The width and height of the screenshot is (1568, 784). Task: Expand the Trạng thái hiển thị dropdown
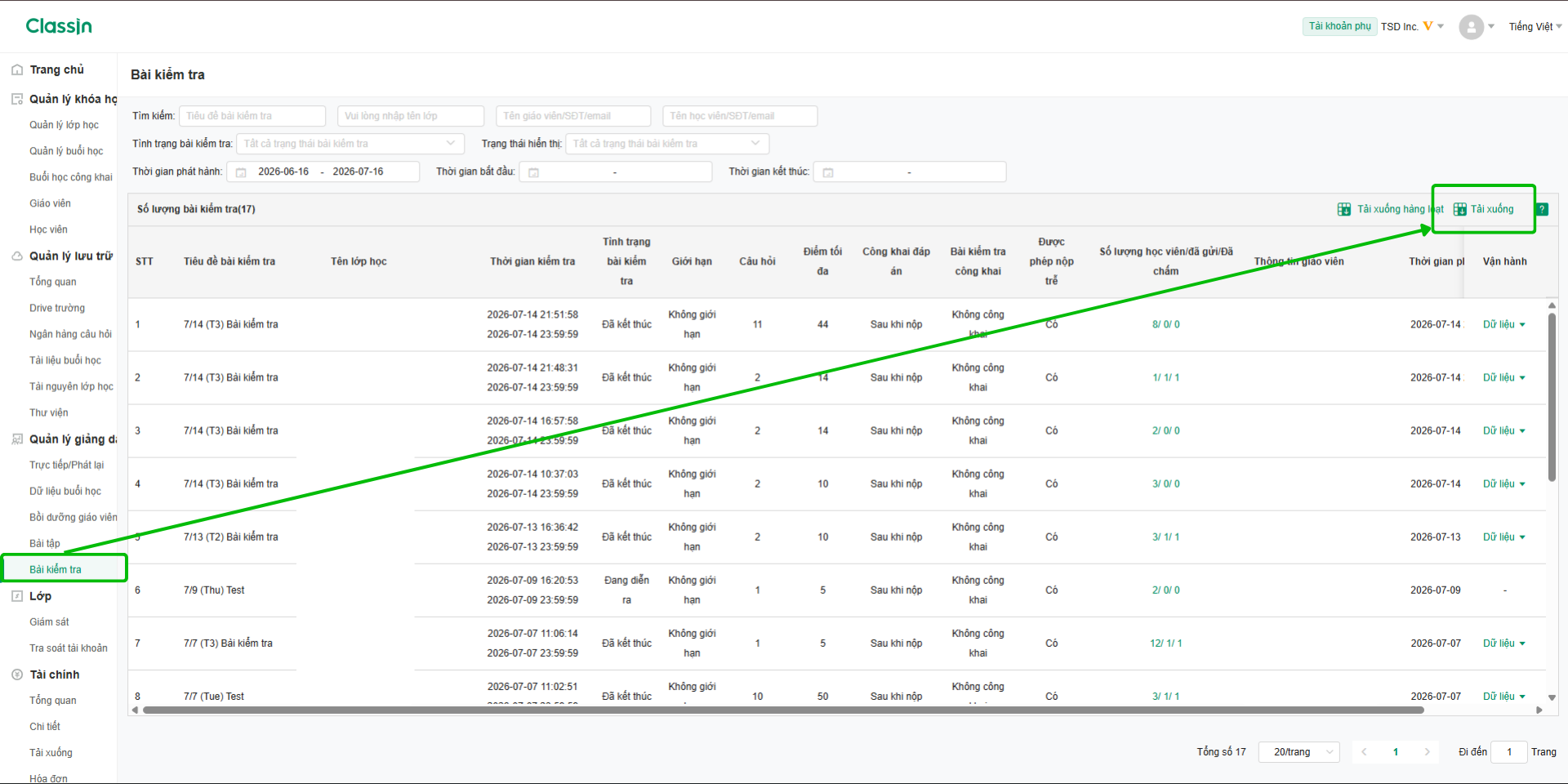667,144
